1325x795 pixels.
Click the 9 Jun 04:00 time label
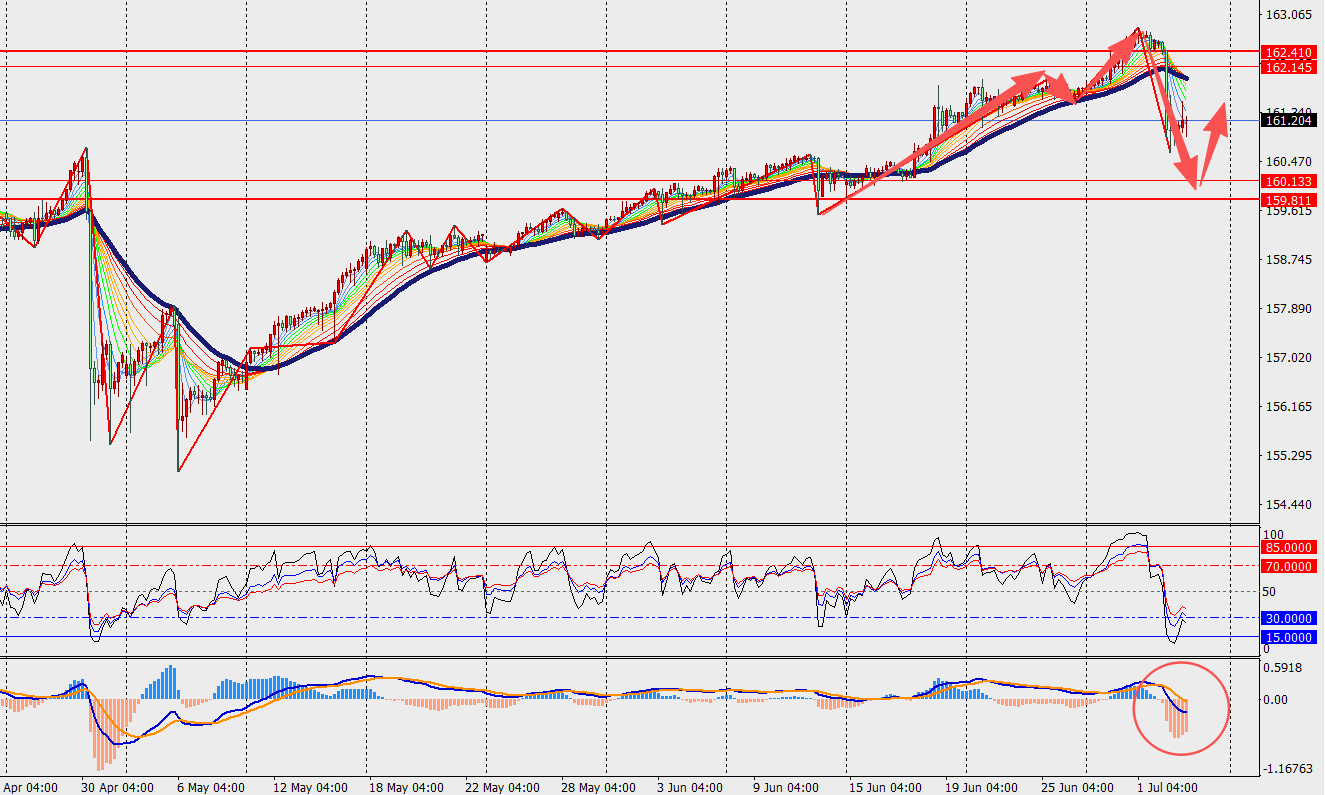[x=784, y=787]
